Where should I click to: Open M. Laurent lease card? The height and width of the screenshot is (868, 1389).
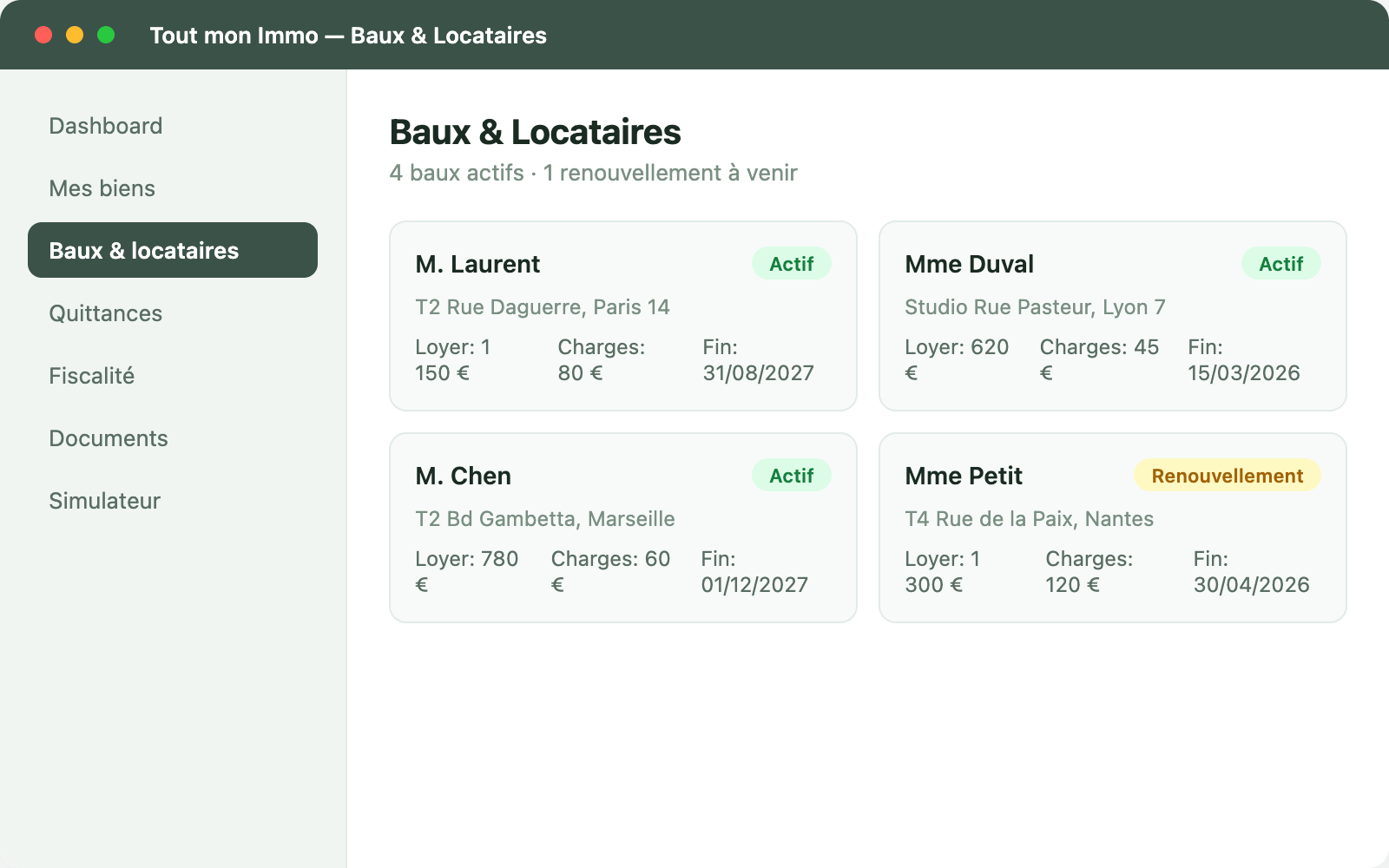point(623,316)
